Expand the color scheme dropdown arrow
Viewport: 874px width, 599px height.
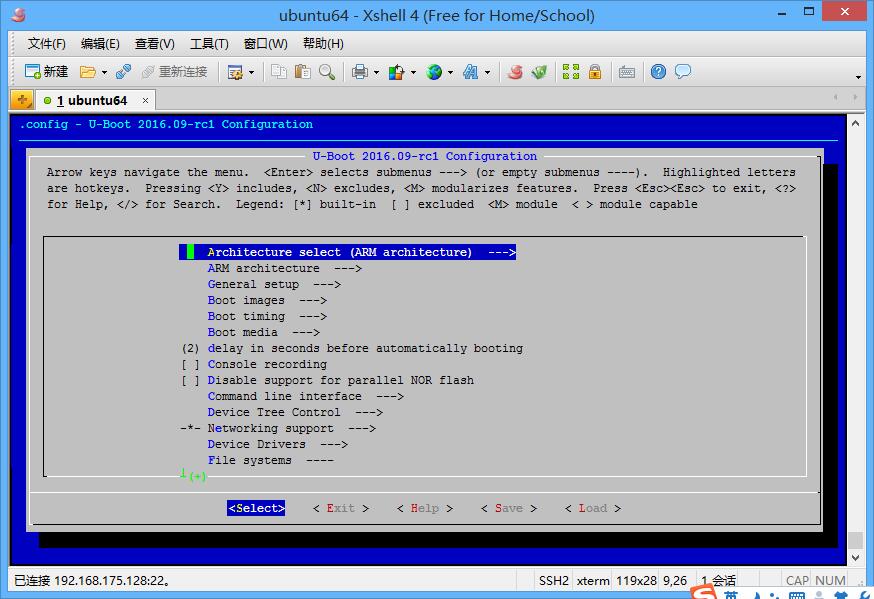[413, 72]
